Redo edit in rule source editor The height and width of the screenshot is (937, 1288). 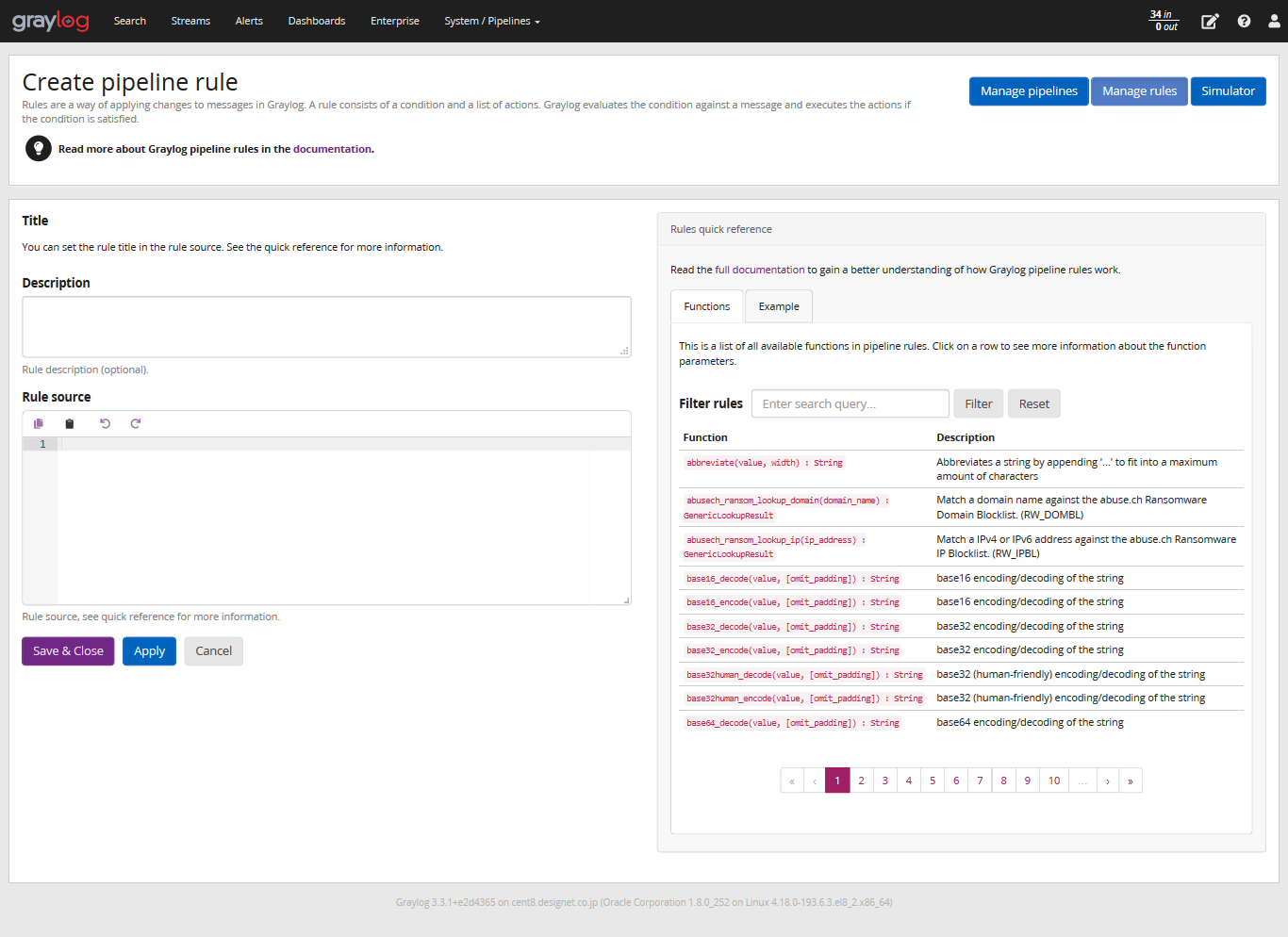click(x=136, y=423)
